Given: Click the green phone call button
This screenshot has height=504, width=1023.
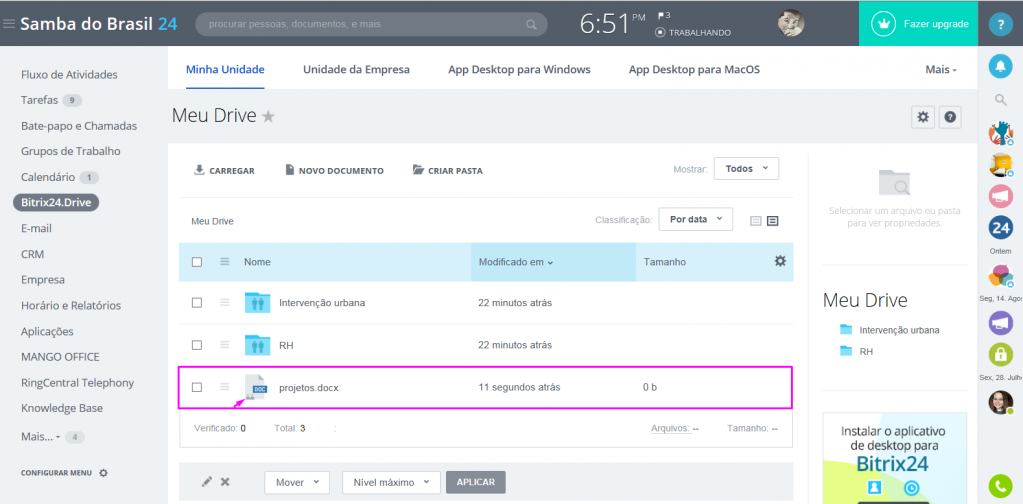Looking at the screenshot, I should 1000,485.
